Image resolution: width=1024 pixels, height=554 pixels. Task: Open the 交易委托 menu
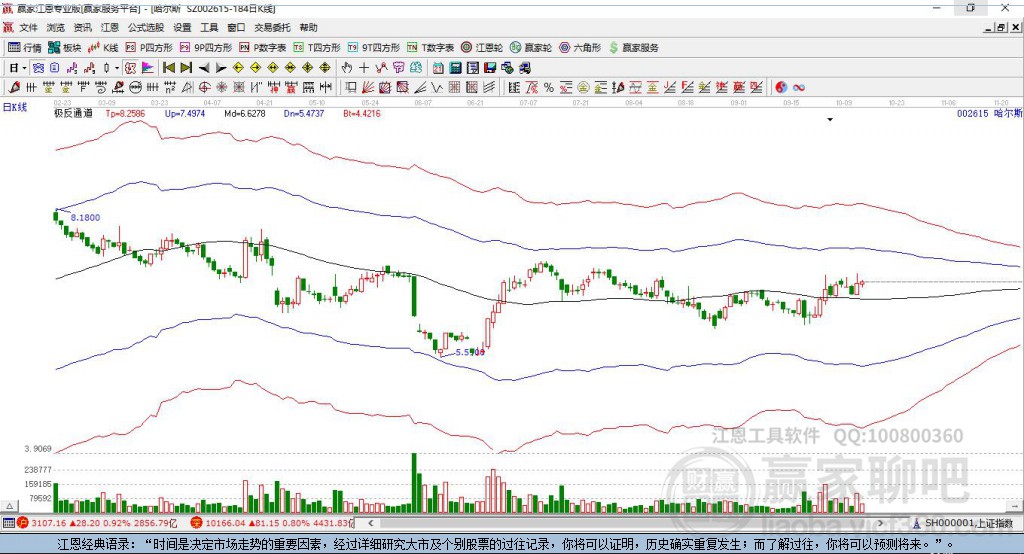272,27
